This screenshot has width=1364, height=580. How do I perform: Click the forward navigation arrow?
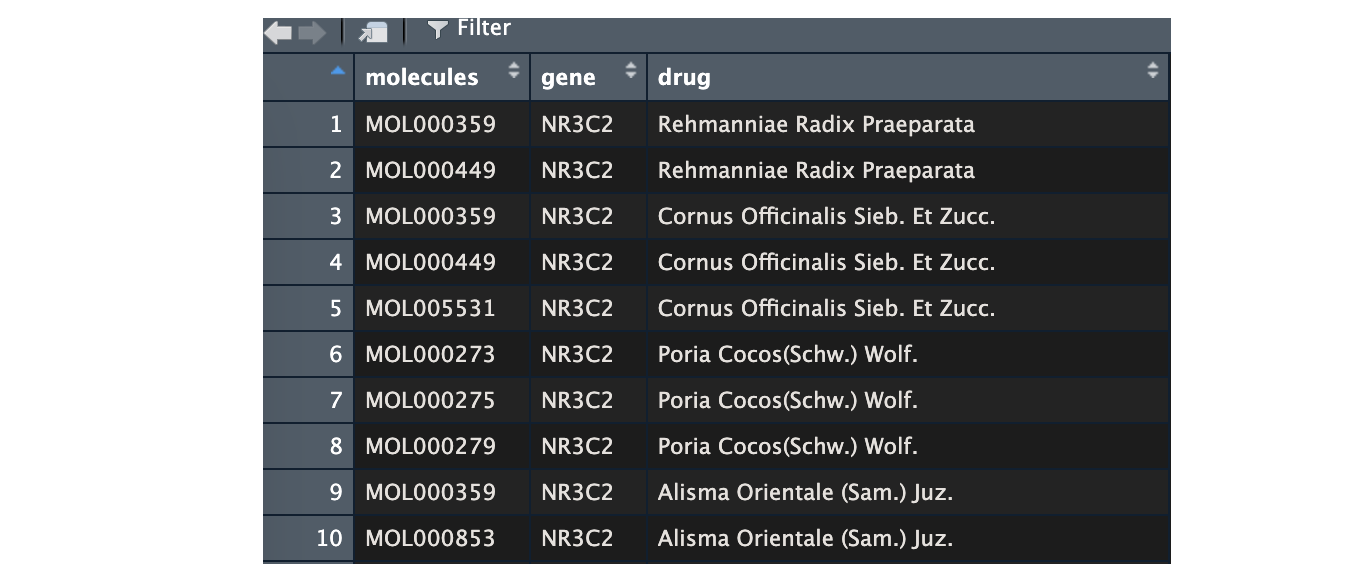pyautogui.click(x=311, y=33)
